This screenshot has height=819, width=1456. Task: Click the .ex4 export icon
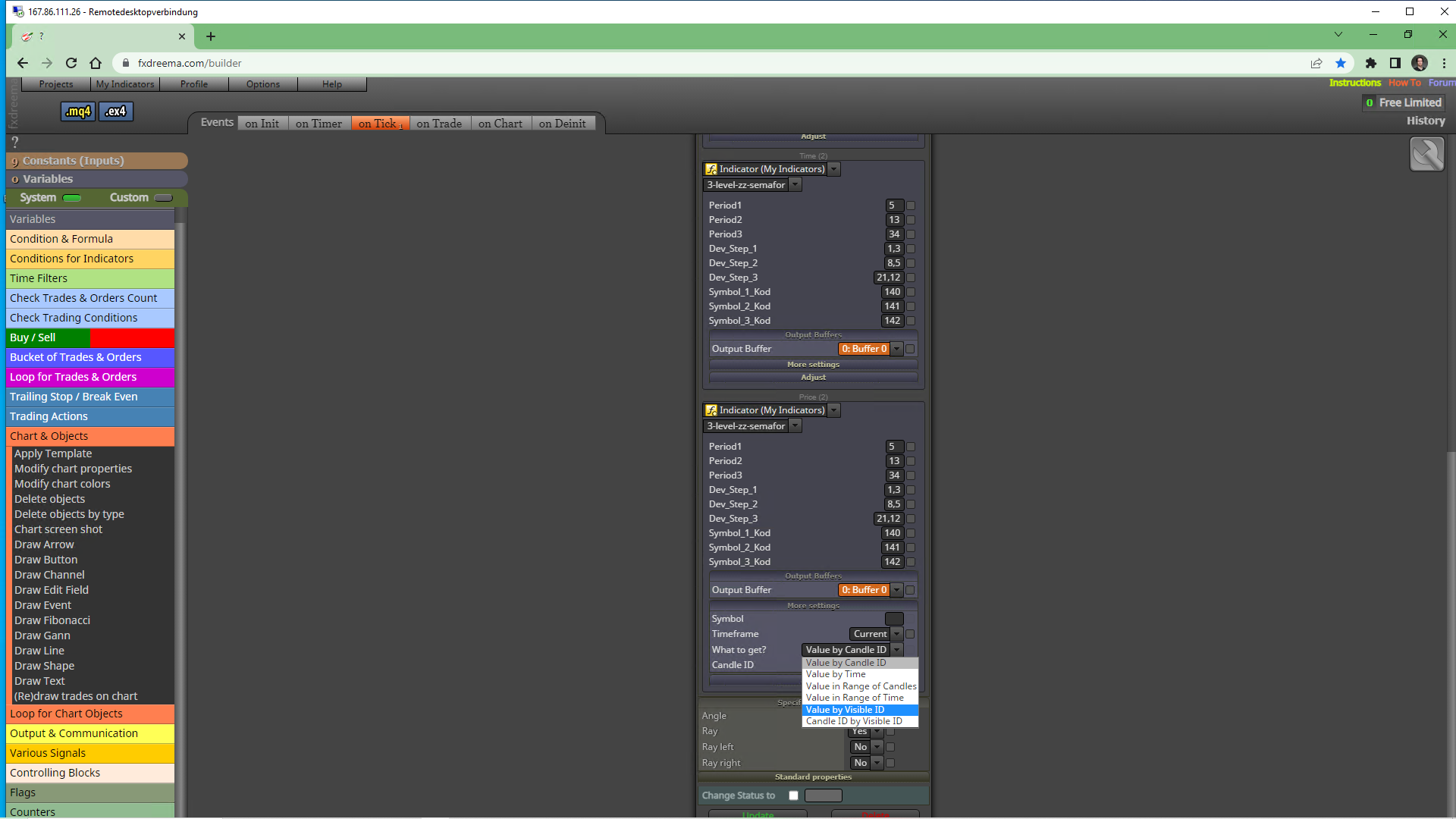pyautogui.click(x=116, y=111)
